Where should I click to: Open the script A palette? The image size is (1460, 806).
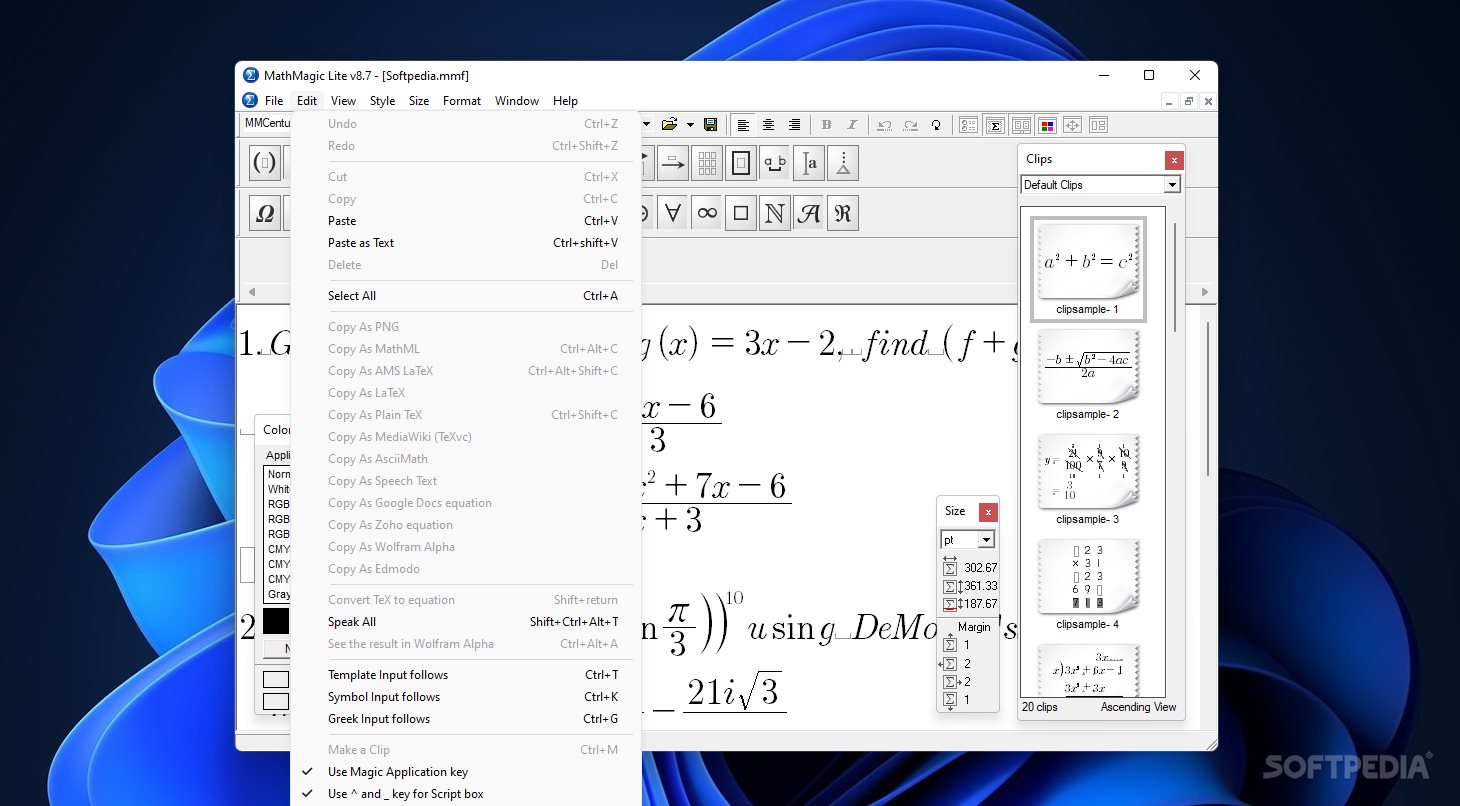(809, 213)
